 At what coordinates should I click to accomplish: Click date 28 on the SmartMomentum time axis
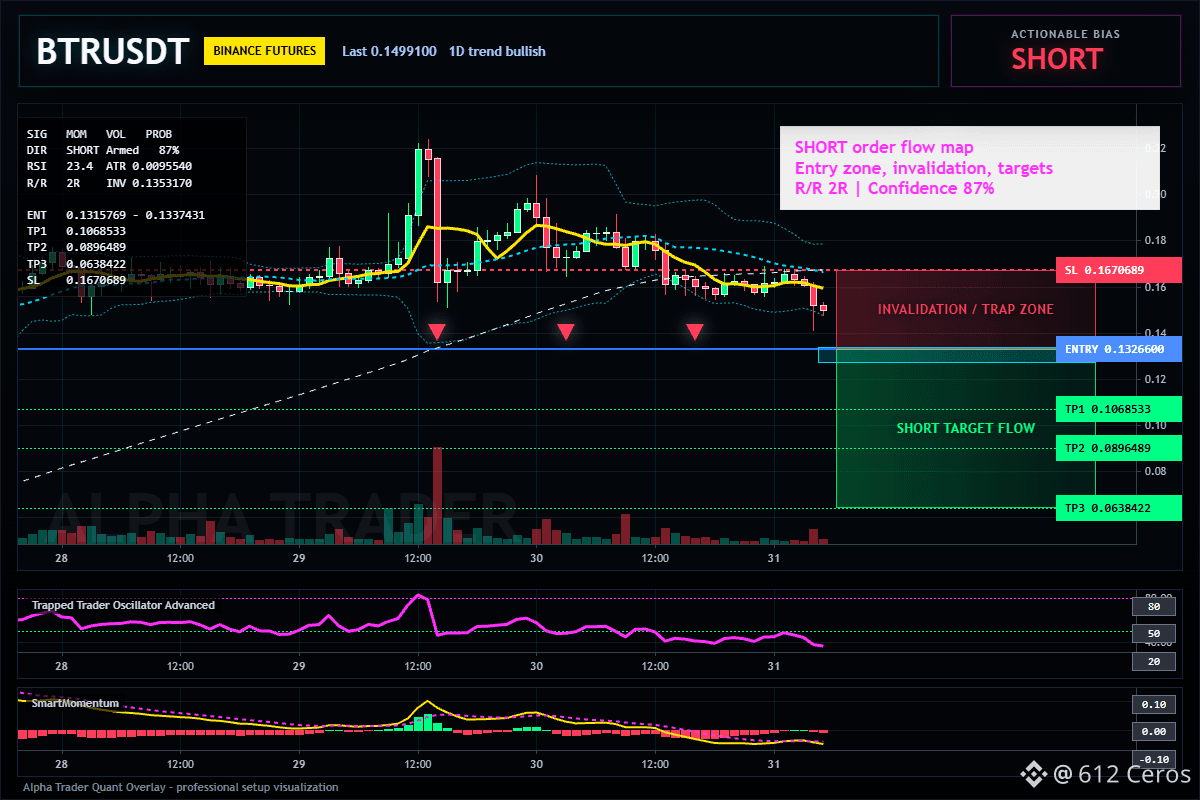point(61,763)
